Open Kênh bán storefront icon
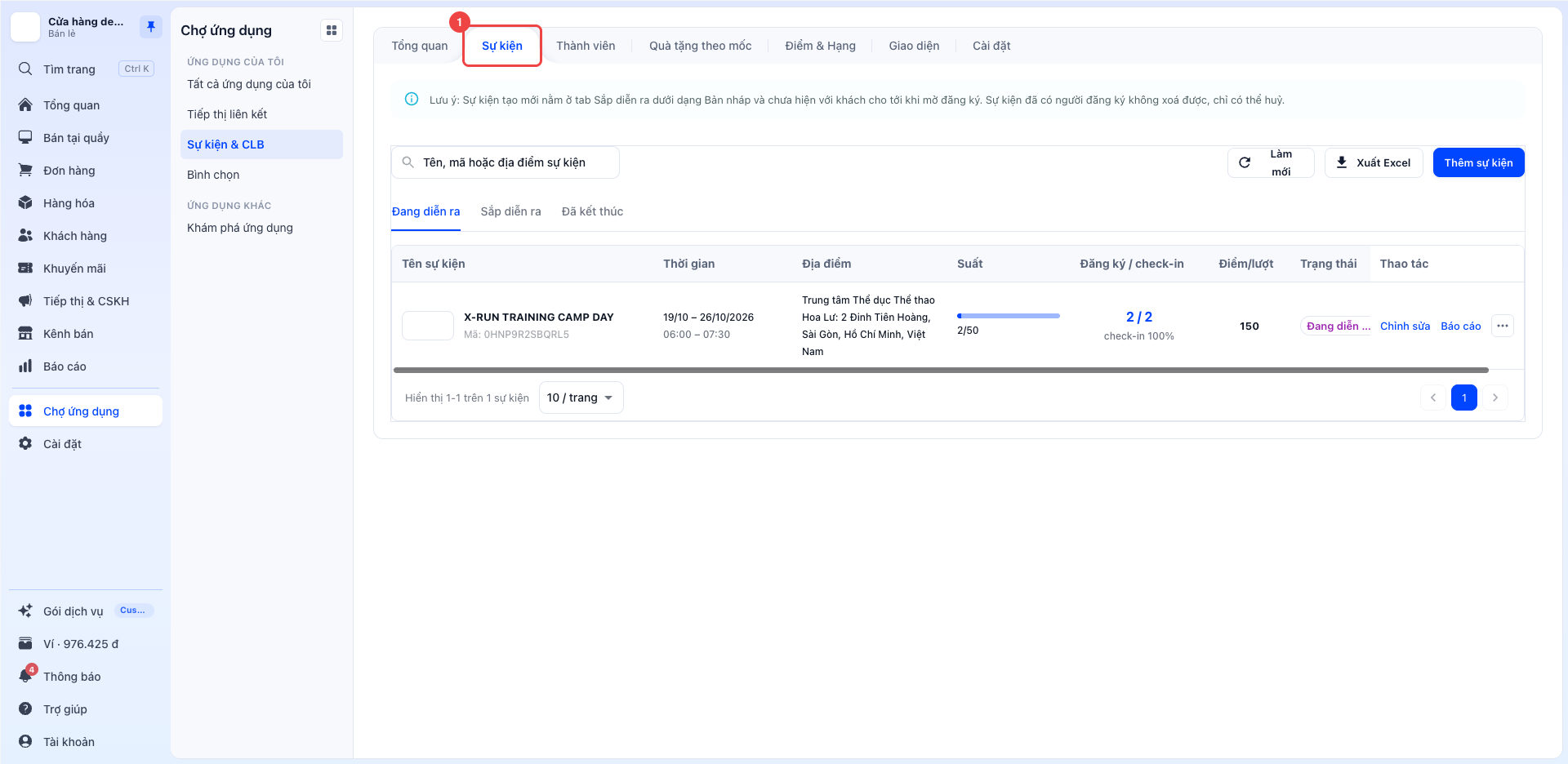Image resolution: width=1568 pixels, height=764 pixels. coord(25,333)
